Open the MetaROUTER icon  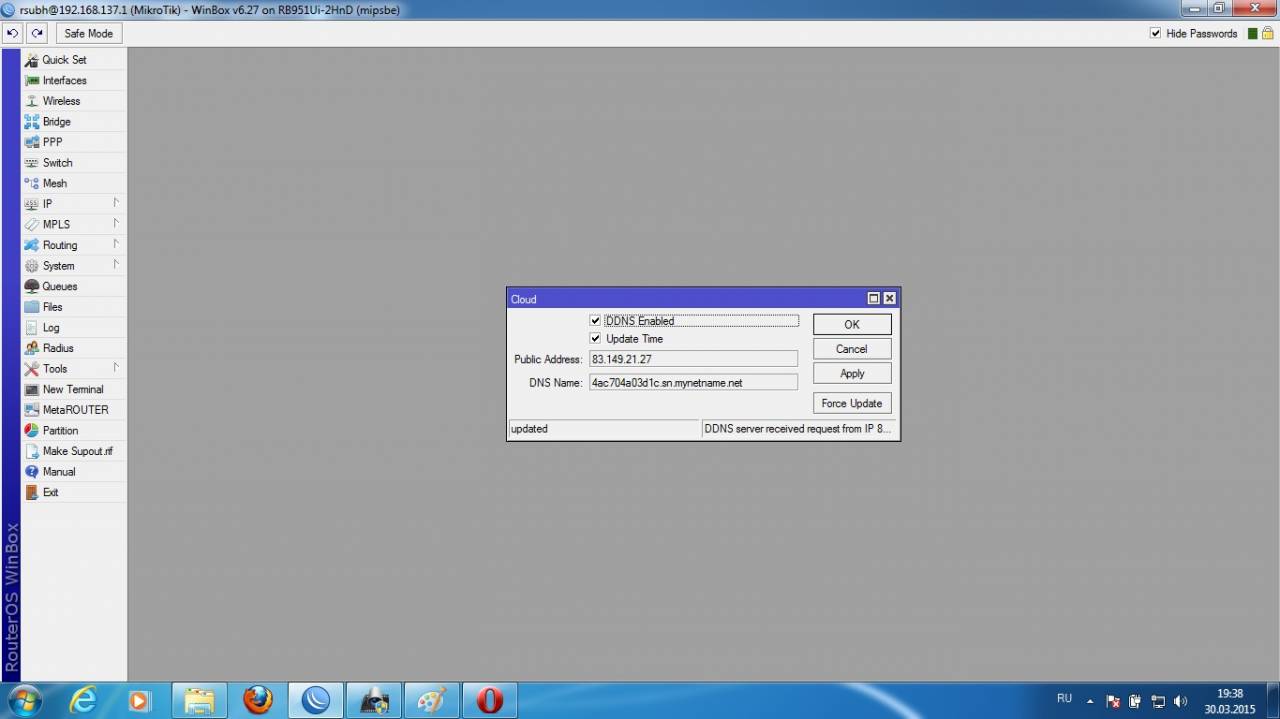(x=31, y=410)
